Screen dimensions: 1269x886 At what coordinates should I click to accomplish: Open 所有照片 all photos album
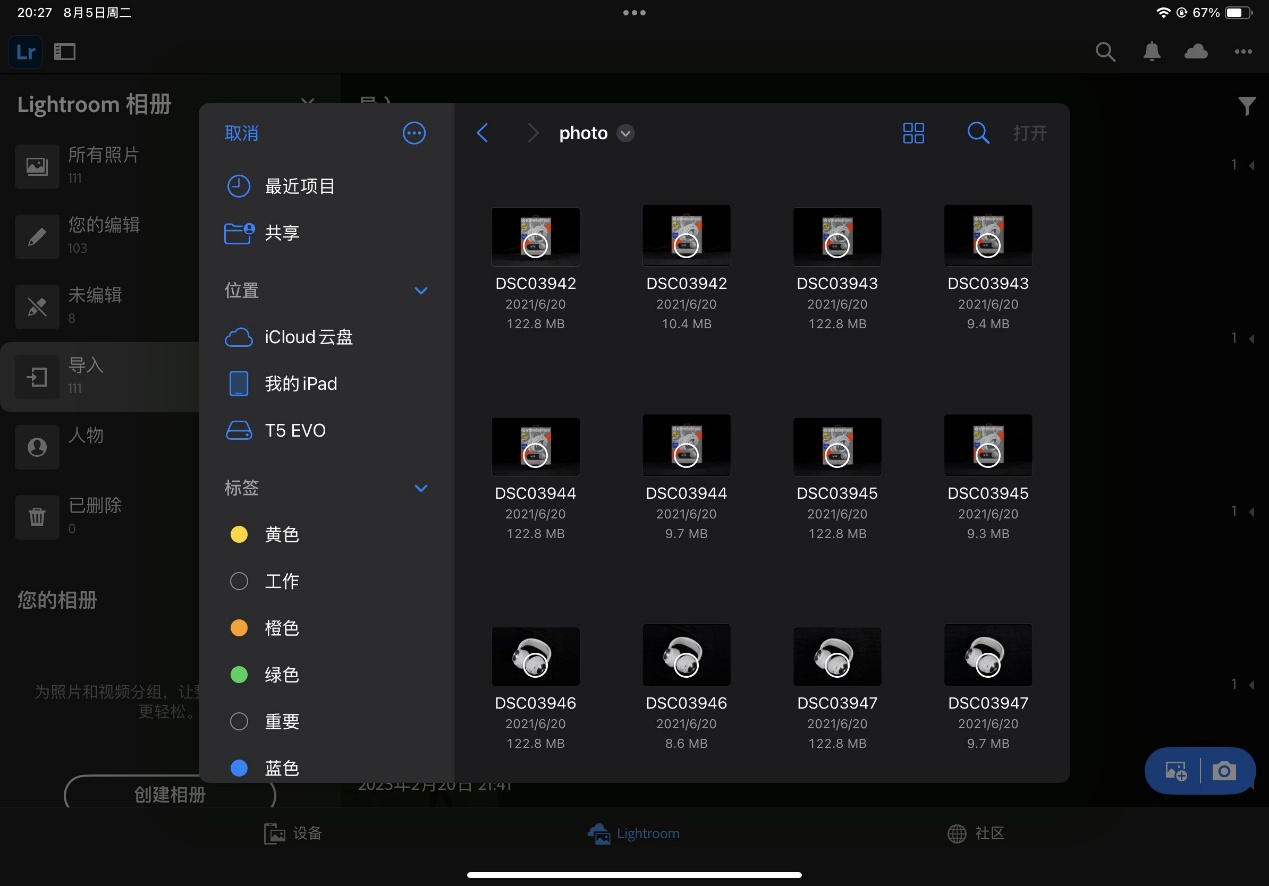pos(100,166)
